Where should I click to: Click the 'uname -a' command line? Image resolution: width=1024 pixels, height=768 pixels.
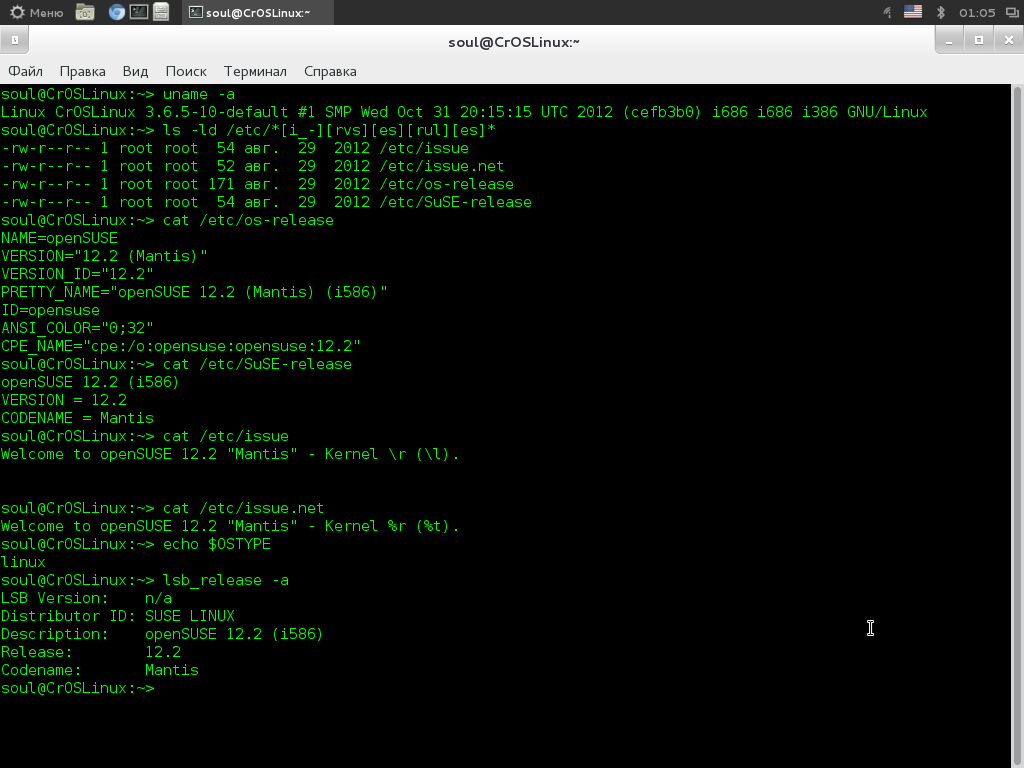click(x=118, y=94)
